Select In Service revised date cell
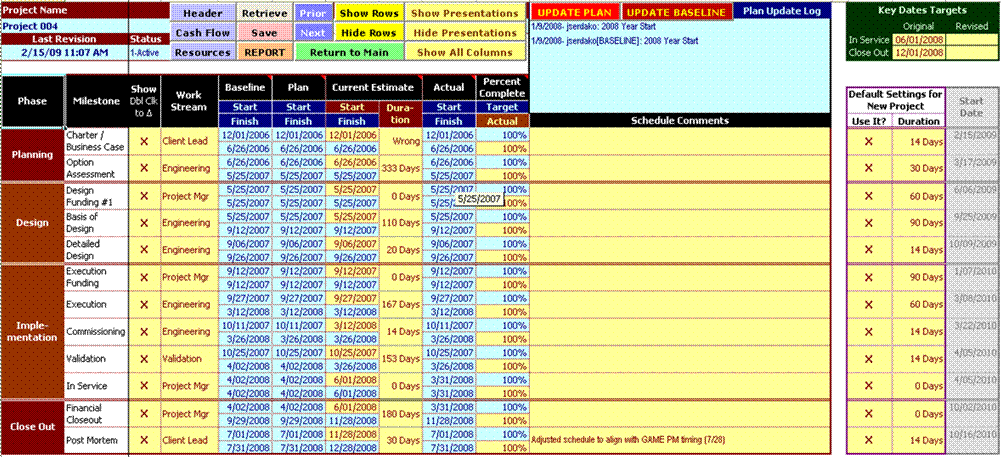Image resolution: width=1002 pixels, height=457 pixels. (971, 40)
